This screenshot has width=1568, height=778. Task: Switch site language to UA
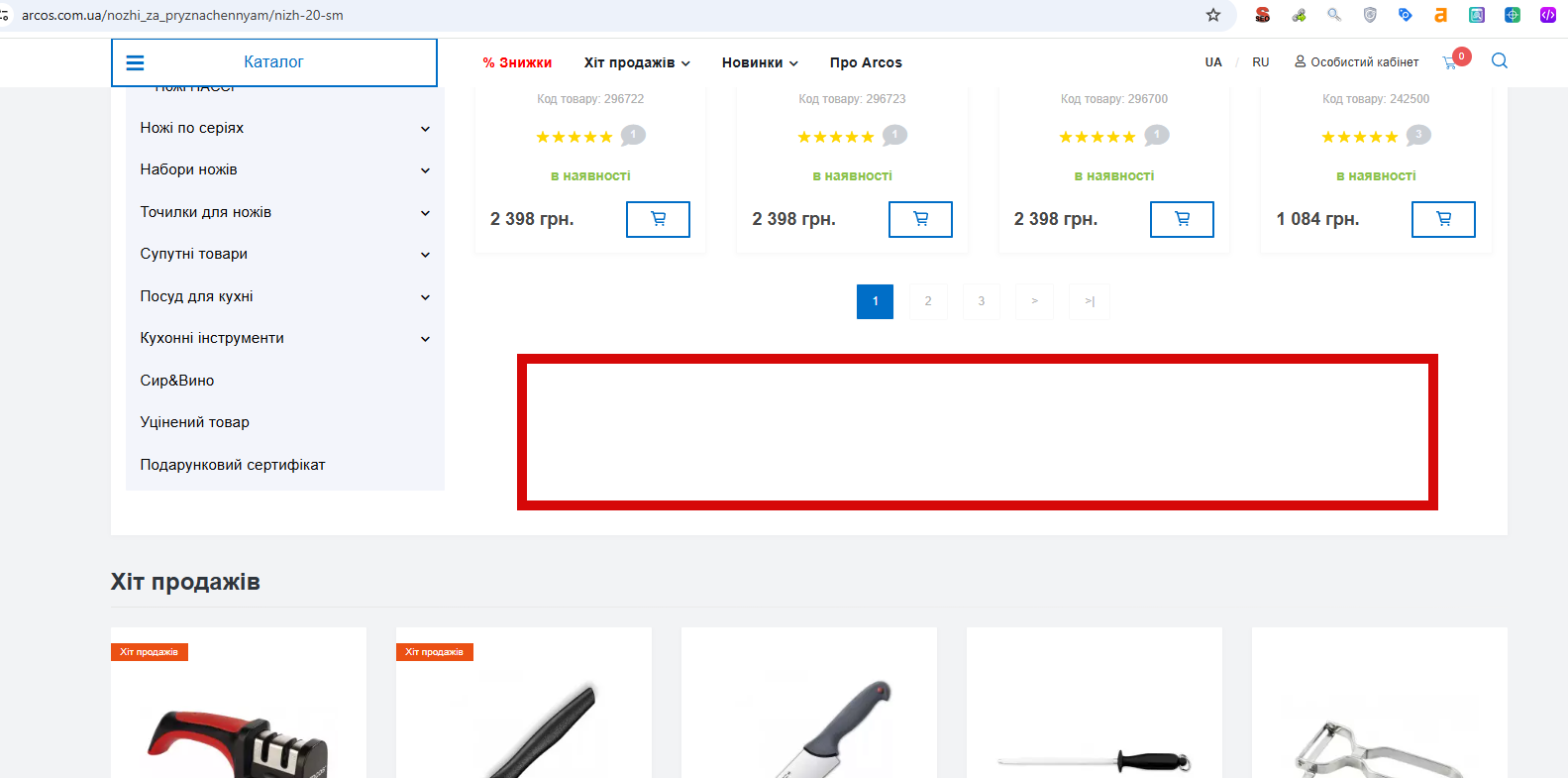pos(1213,62)
